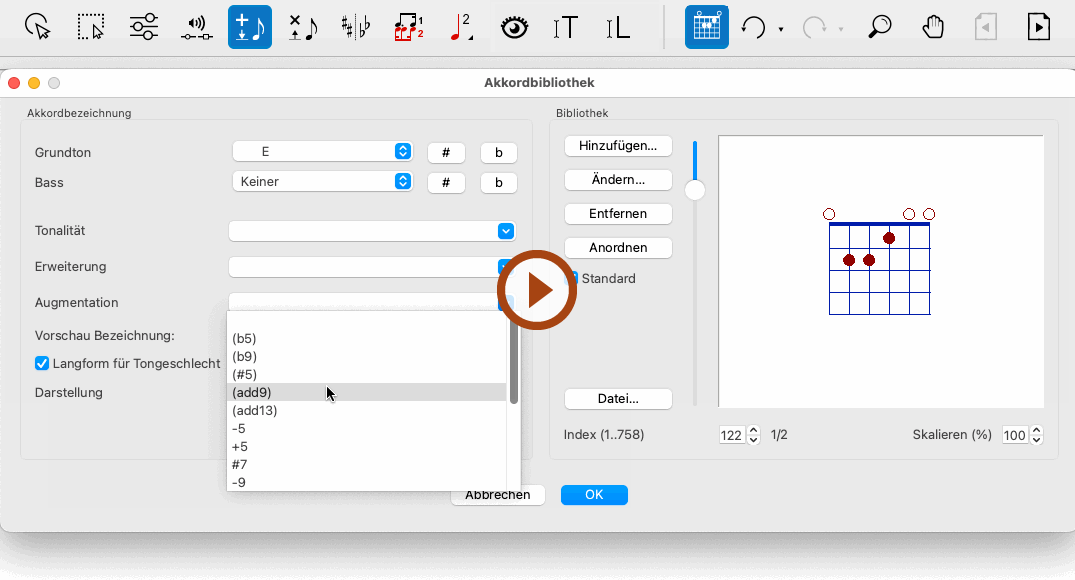Click the Hinzufügen... button
The width and height of the screenshot is (1075, 580).
[x=618, y=146]
